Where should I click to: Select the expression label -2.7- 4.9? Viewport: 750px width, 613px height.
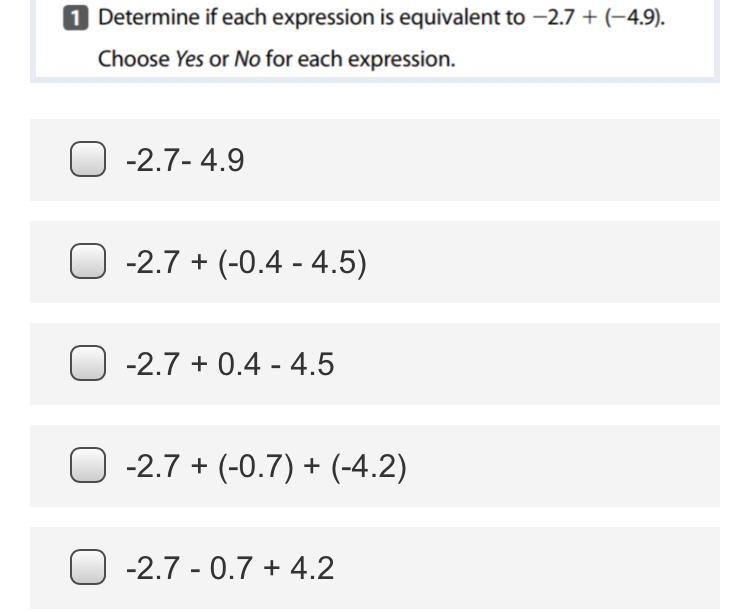185,160
